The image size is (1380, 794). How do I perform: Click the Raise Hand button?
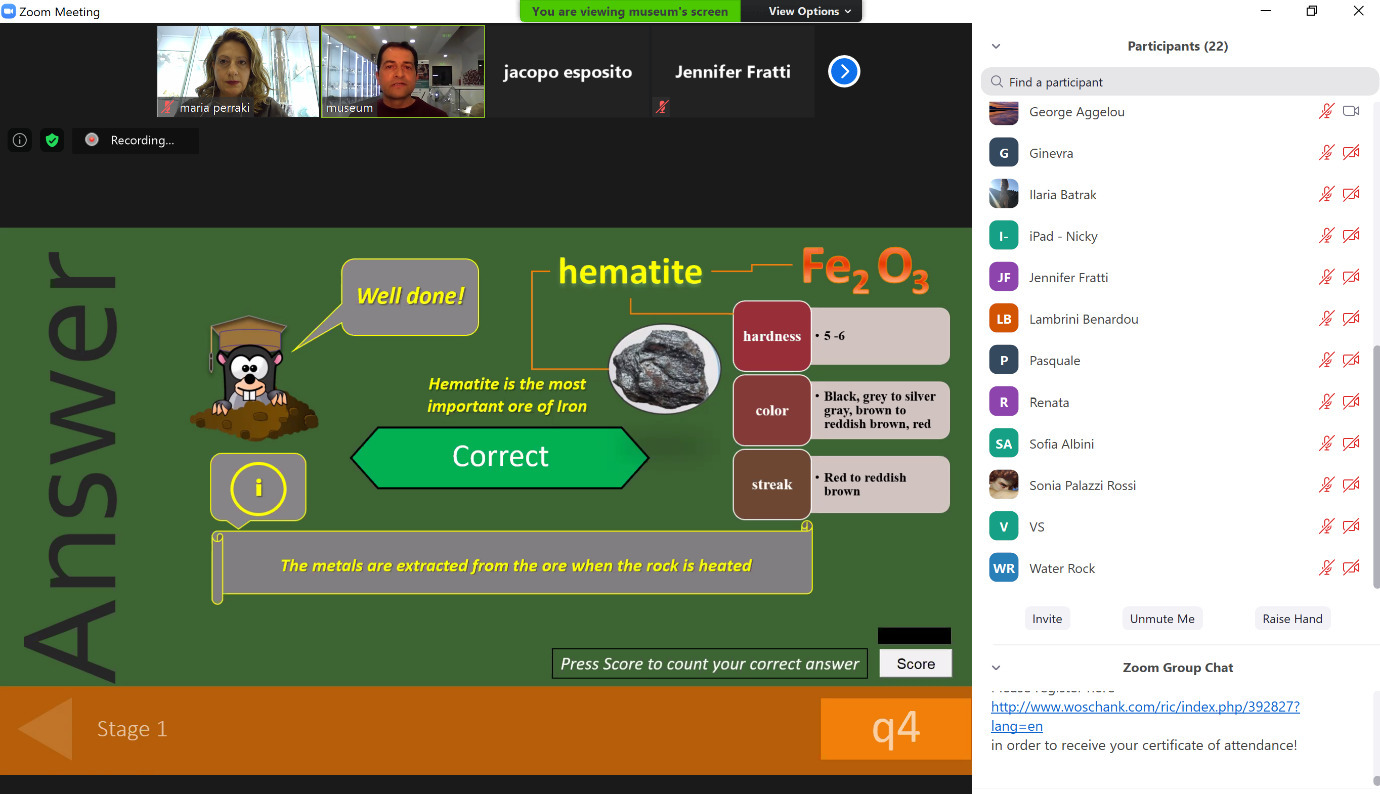pyautogui.click(x=1292, y=619)
